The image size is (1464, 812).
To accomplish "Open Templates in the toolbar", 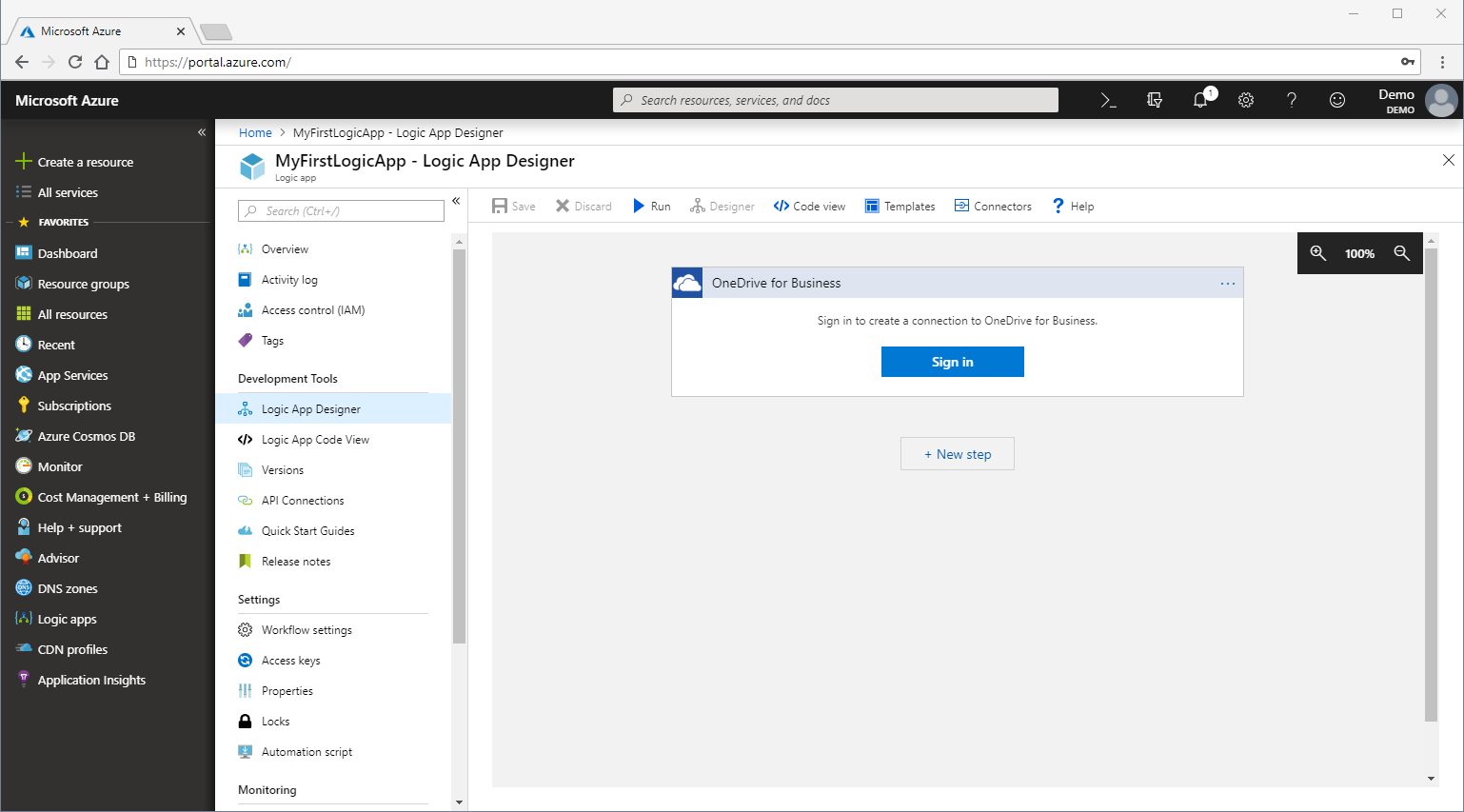I will click(x=900, y=207).
